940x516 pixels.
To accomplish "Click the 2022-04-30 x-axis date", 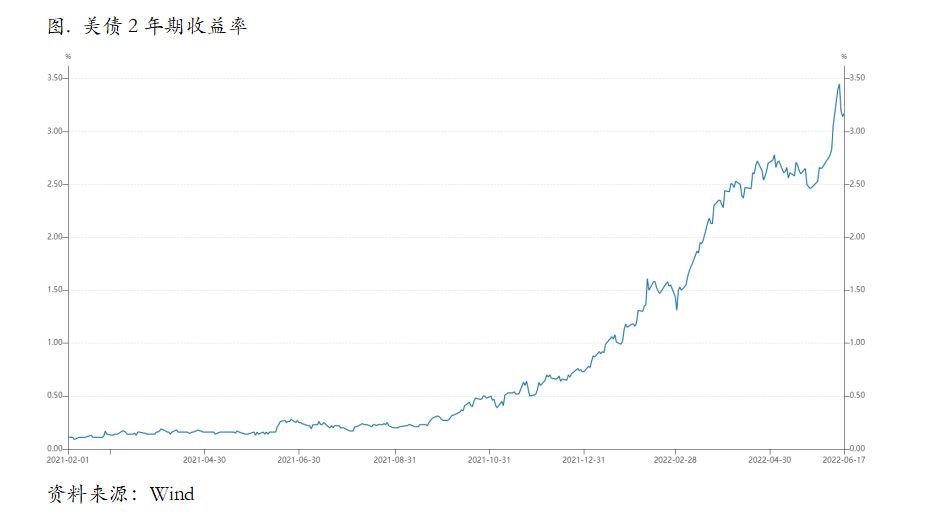I will pyautogui.click(x=770, y=460).
